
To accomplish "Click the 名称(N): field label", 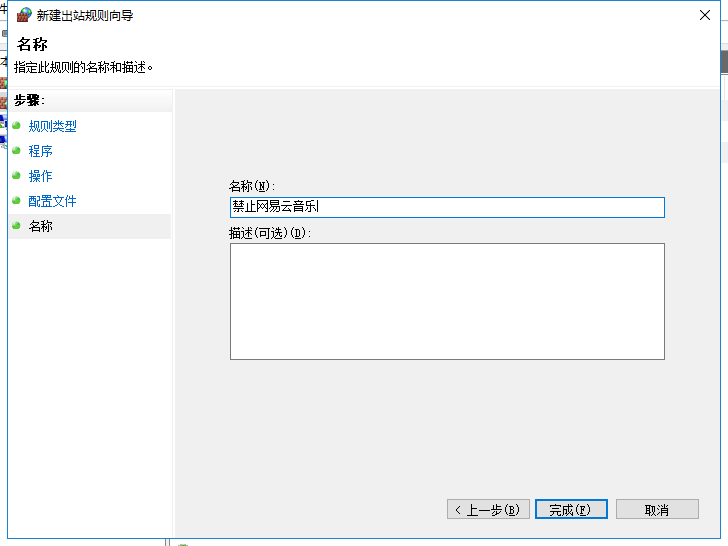I will [251, 186].
